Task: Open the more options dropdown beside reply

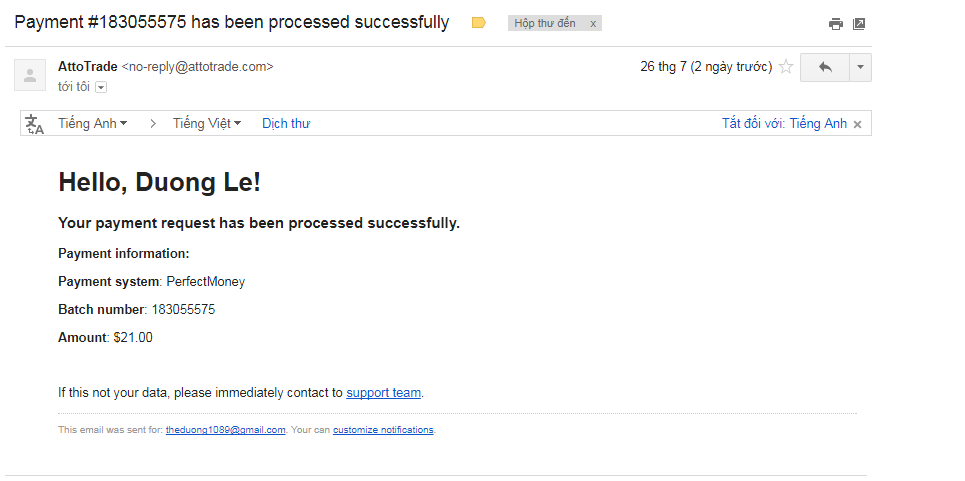Action: click(x=860, y=67)
